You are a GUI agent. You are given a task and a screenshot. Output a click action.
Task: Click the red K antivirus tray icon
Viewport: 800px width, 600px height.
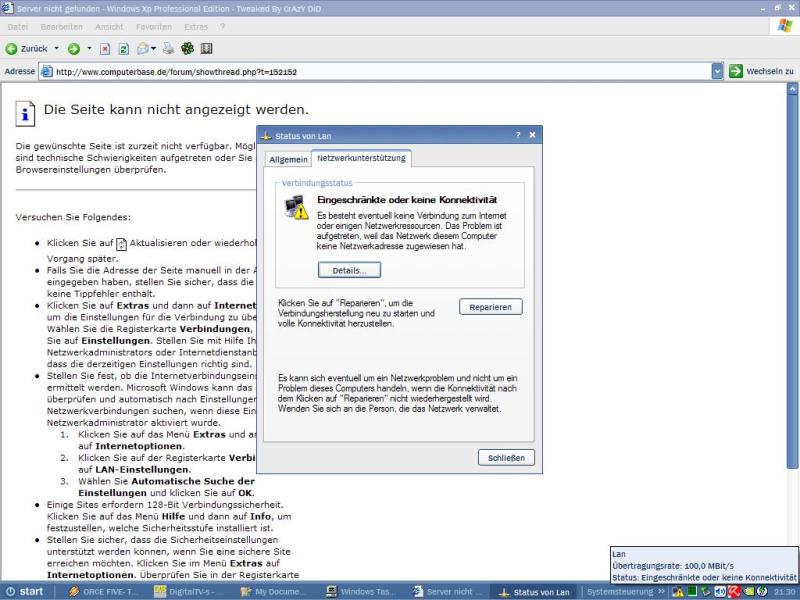[734, 592]
